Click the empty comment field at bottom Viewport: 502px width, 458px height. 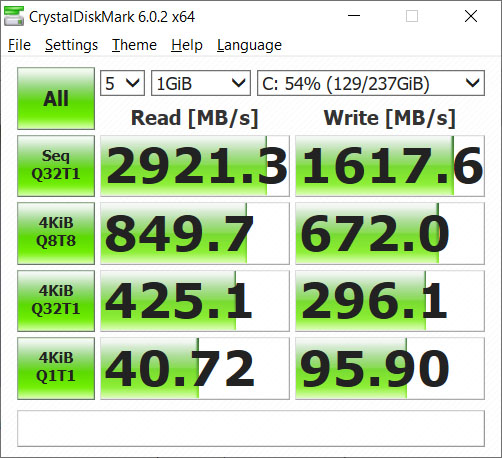click(x=251, y=428)
